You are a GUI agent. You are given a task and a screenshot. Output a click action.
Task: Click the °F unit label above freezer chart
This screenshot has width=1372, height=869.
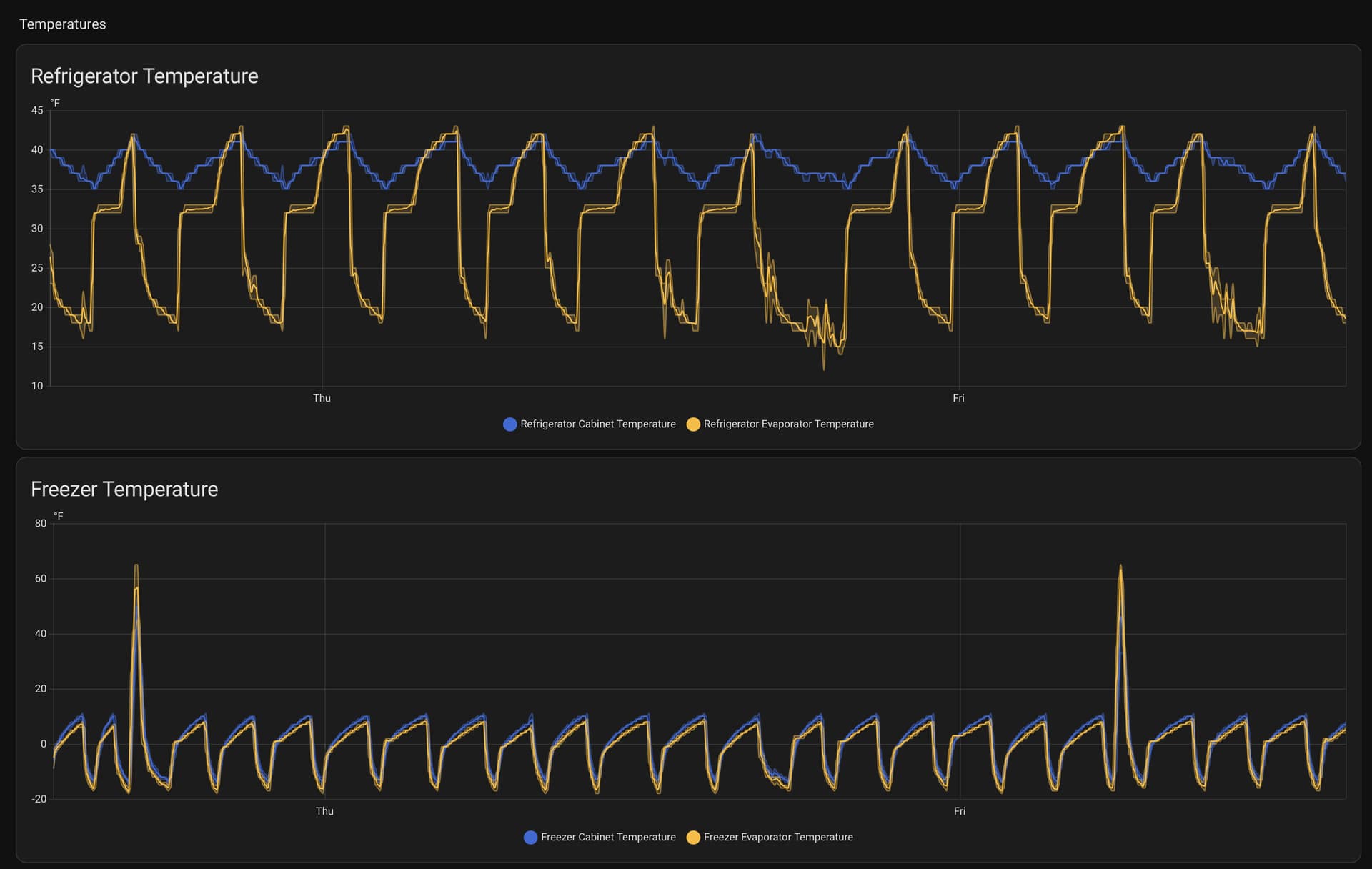tap(59, 516)
